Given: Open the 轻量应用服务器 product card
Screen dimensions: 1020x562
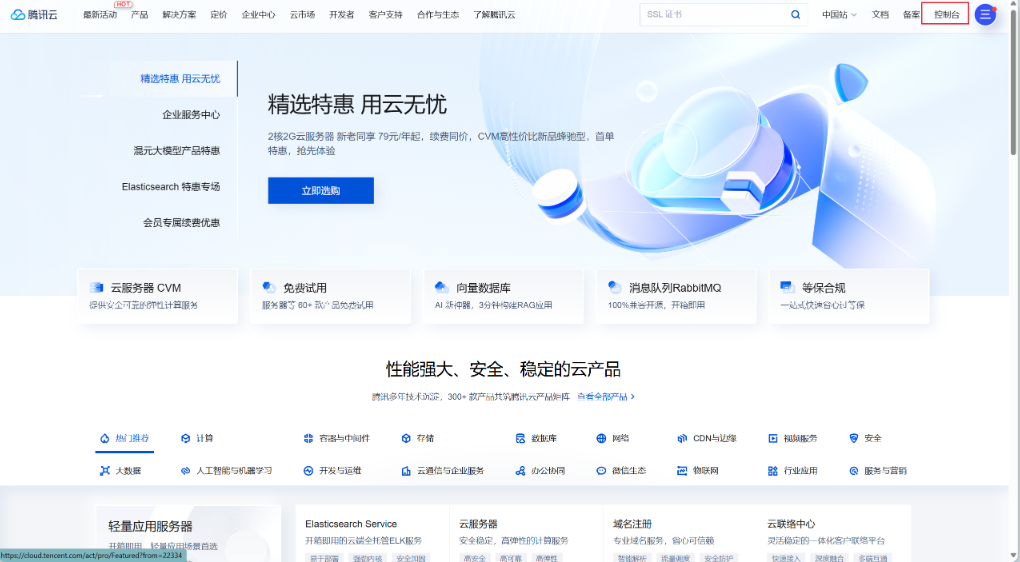Looking at the screenshot, I should click(189, 533).
